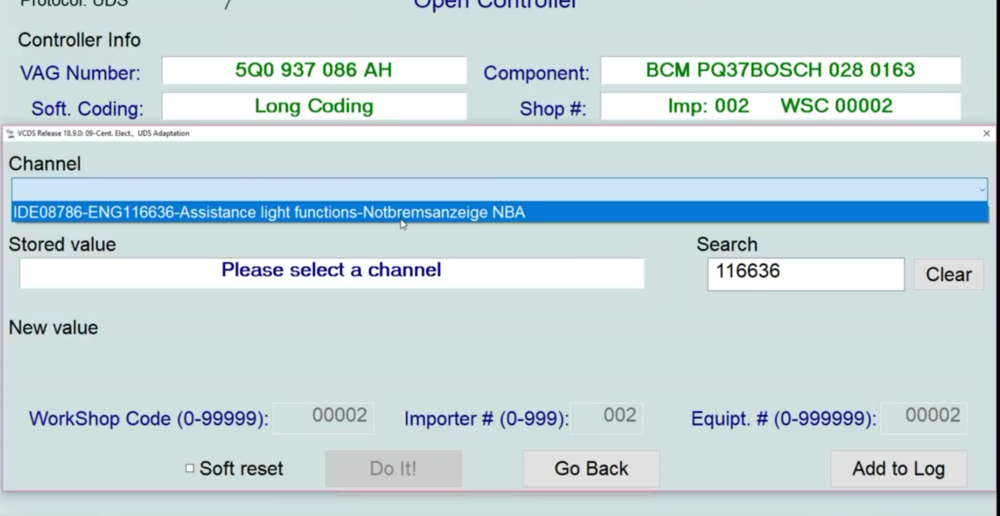Click inside the empty Channel combo box

tap(490, 189)
